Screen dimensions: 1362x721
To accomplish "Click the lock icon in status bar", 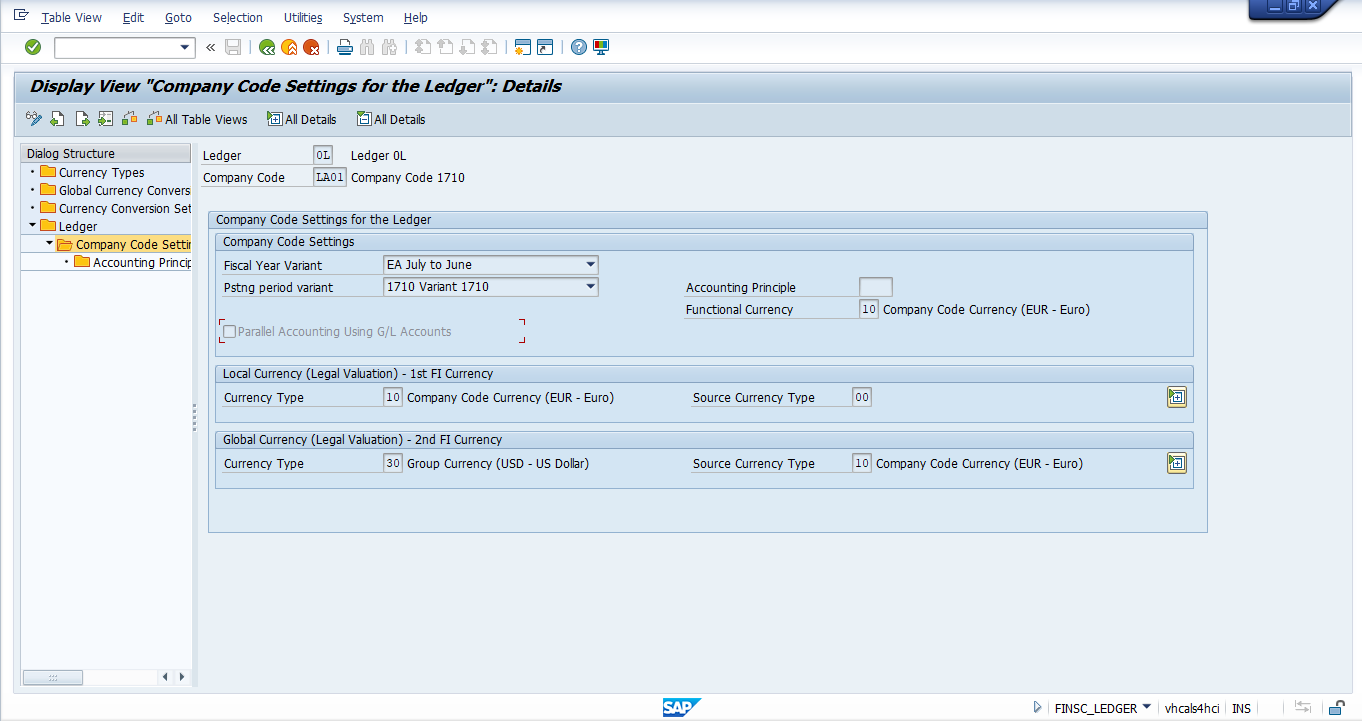I will click(1336, 708).
